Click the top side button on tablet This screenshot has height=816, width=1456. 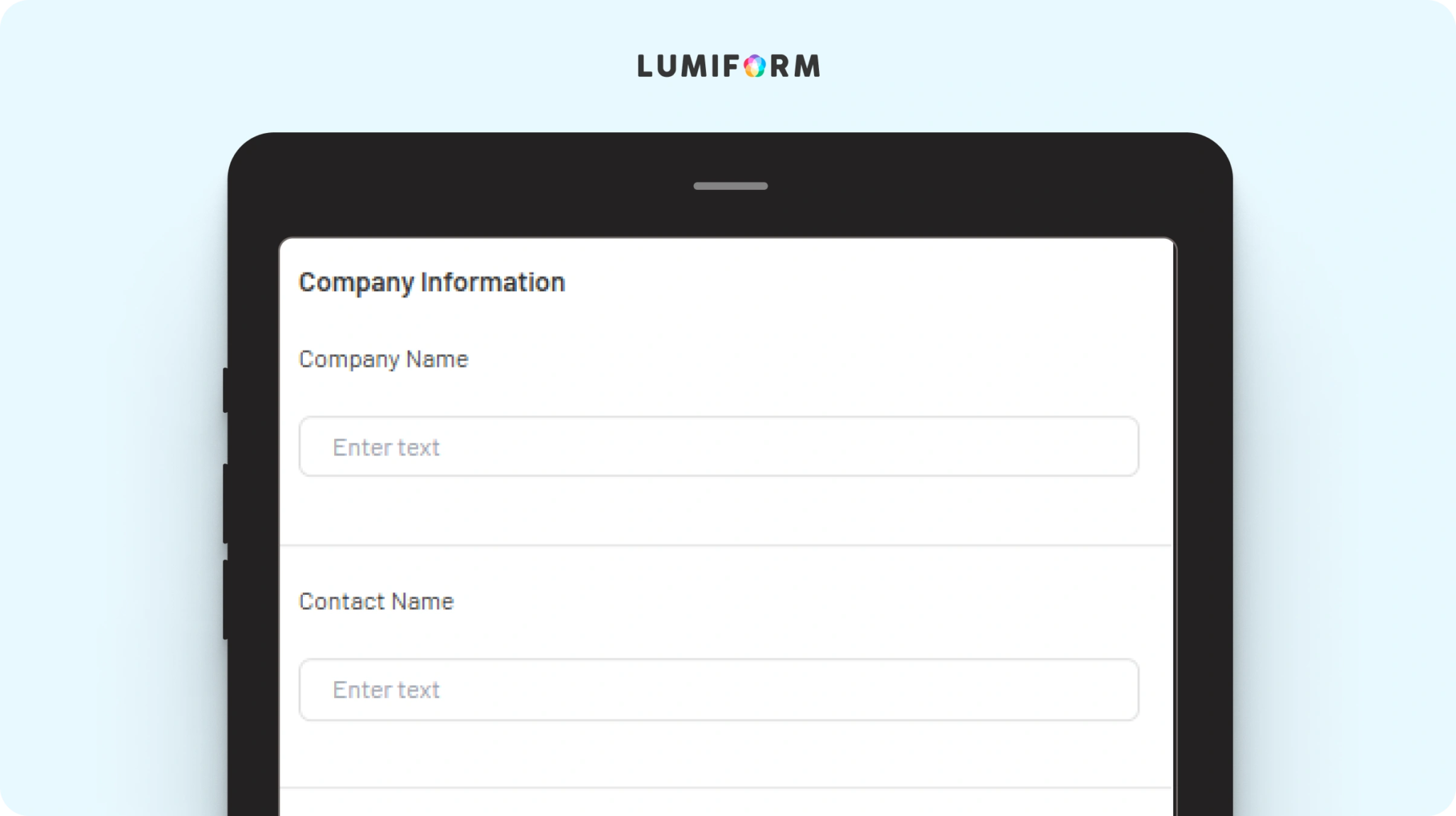225,390
